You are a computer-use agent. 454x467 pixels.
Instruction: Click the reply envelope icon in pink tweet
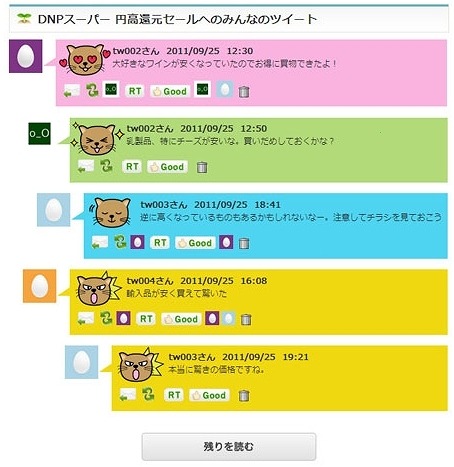(x=72, y=91)
